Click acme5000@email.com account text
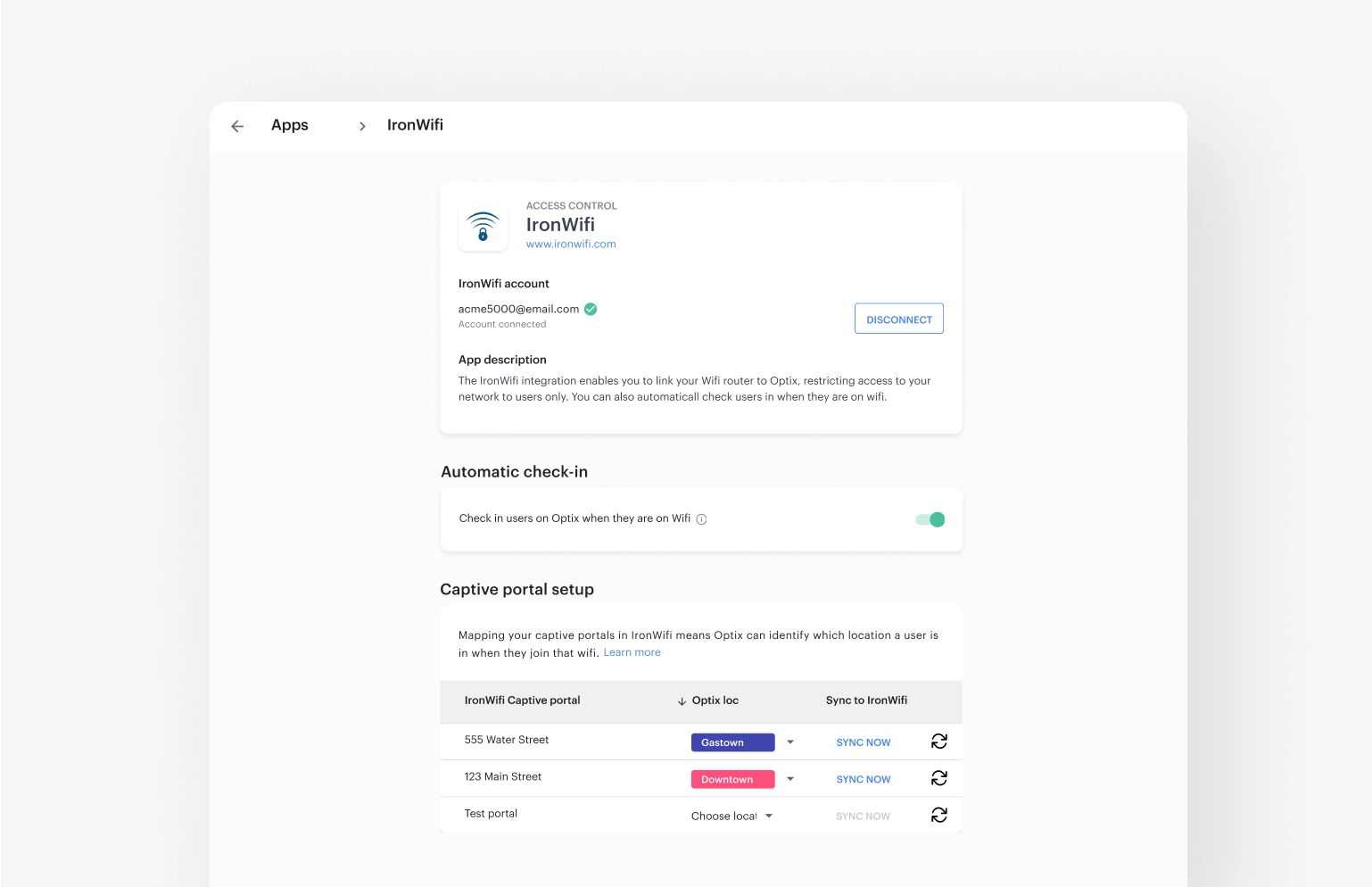Viewport: 1372px width, 887px height. point(518,309)
